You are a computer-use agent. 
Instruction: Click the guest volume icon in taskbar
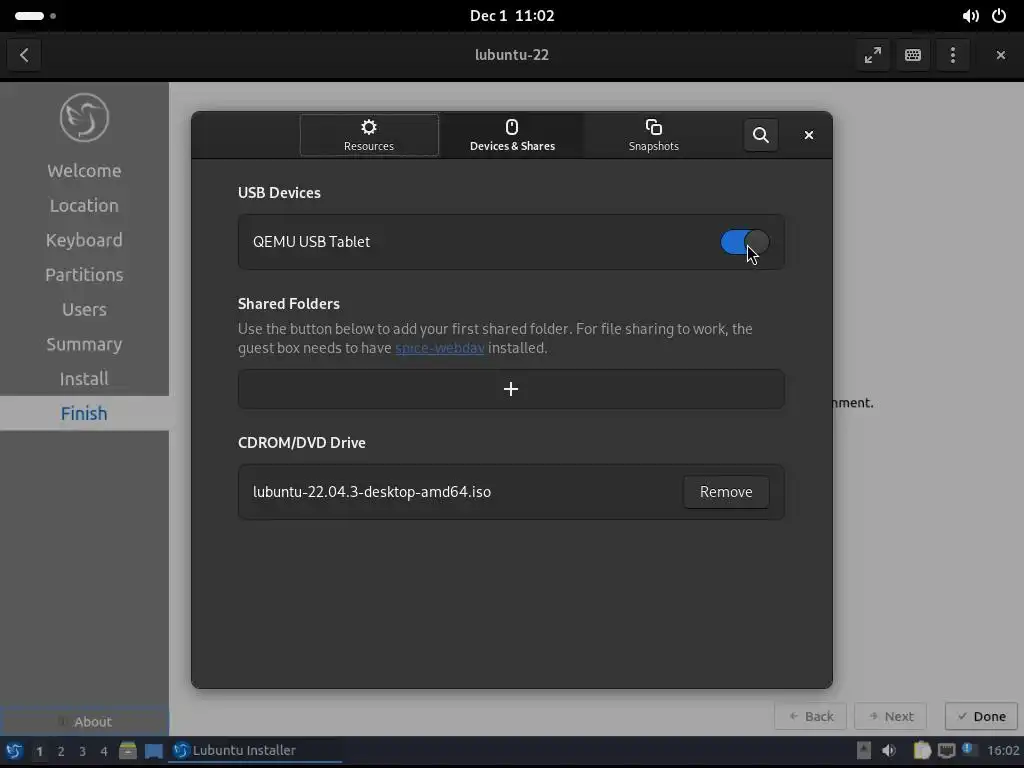coord(889,751)
